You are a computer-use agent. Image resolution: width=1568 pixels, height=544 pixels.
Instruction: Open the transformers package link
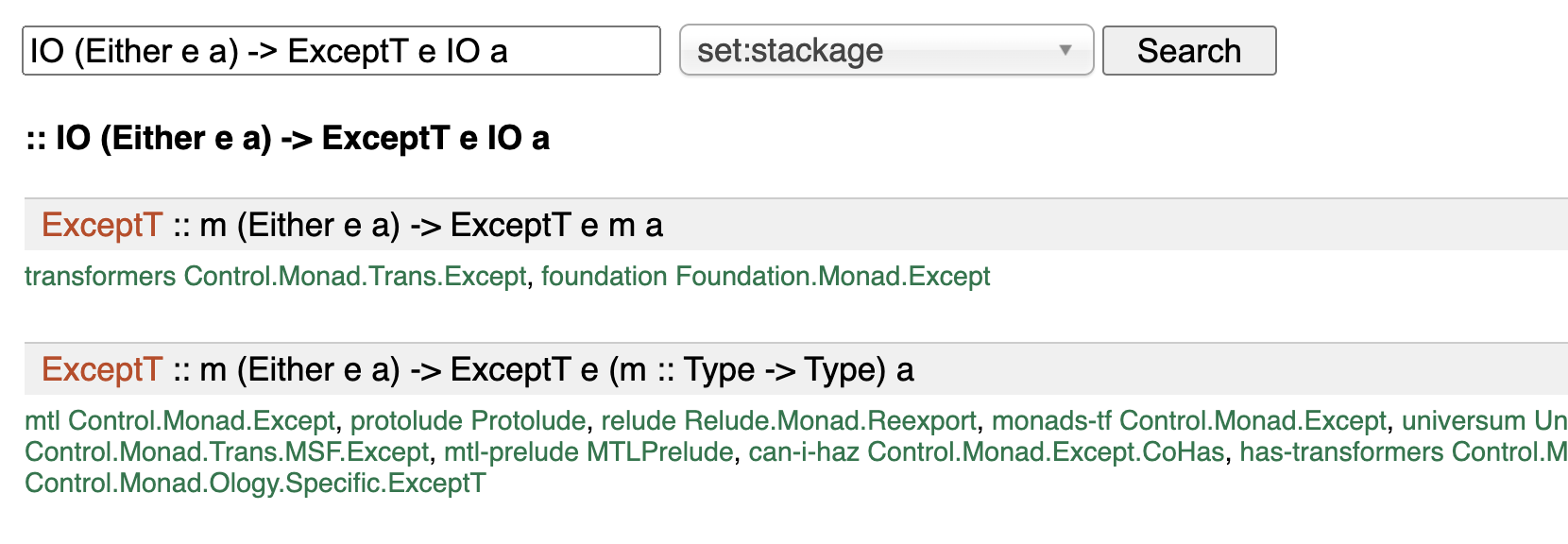coord(100,277)
